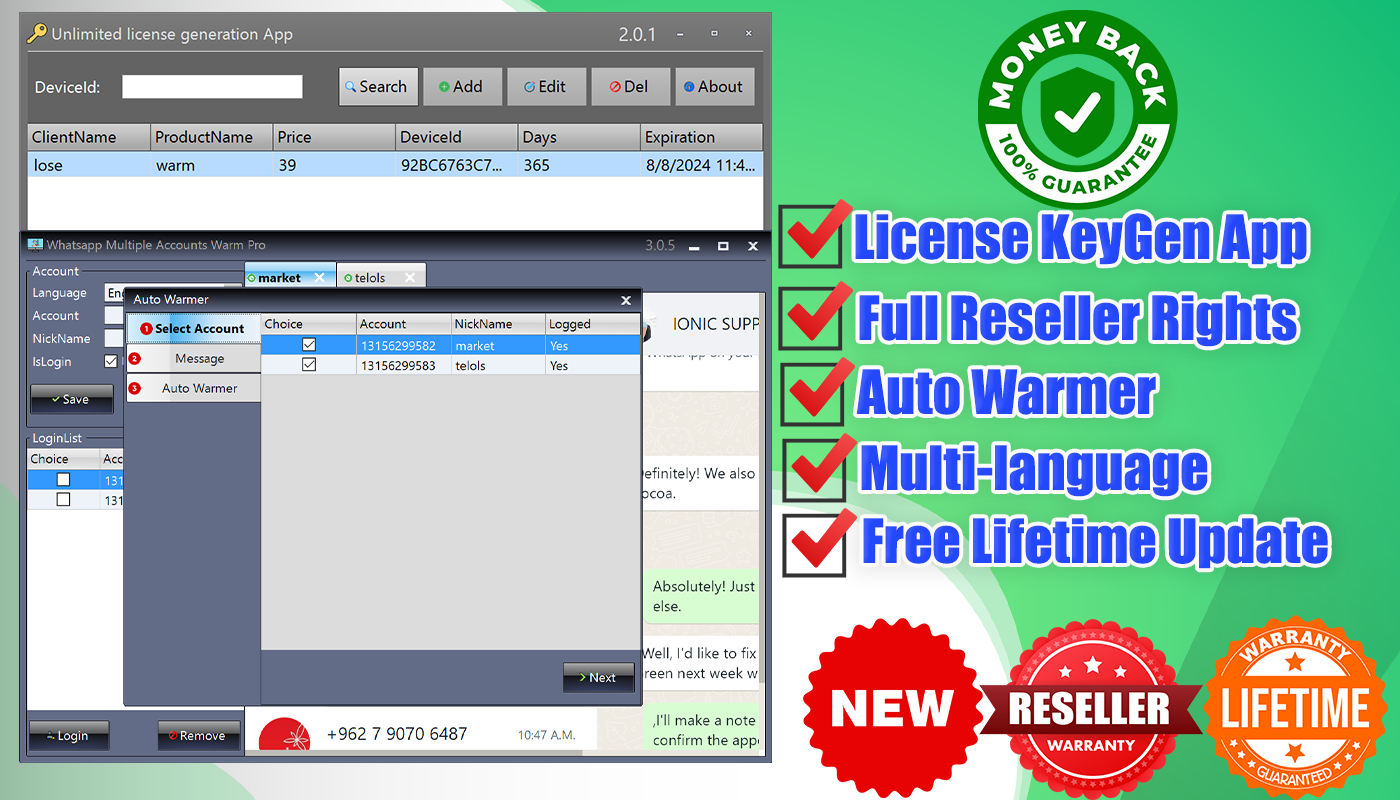Go to step 1 Select Account
The image size is (1400, 800).
193,328
